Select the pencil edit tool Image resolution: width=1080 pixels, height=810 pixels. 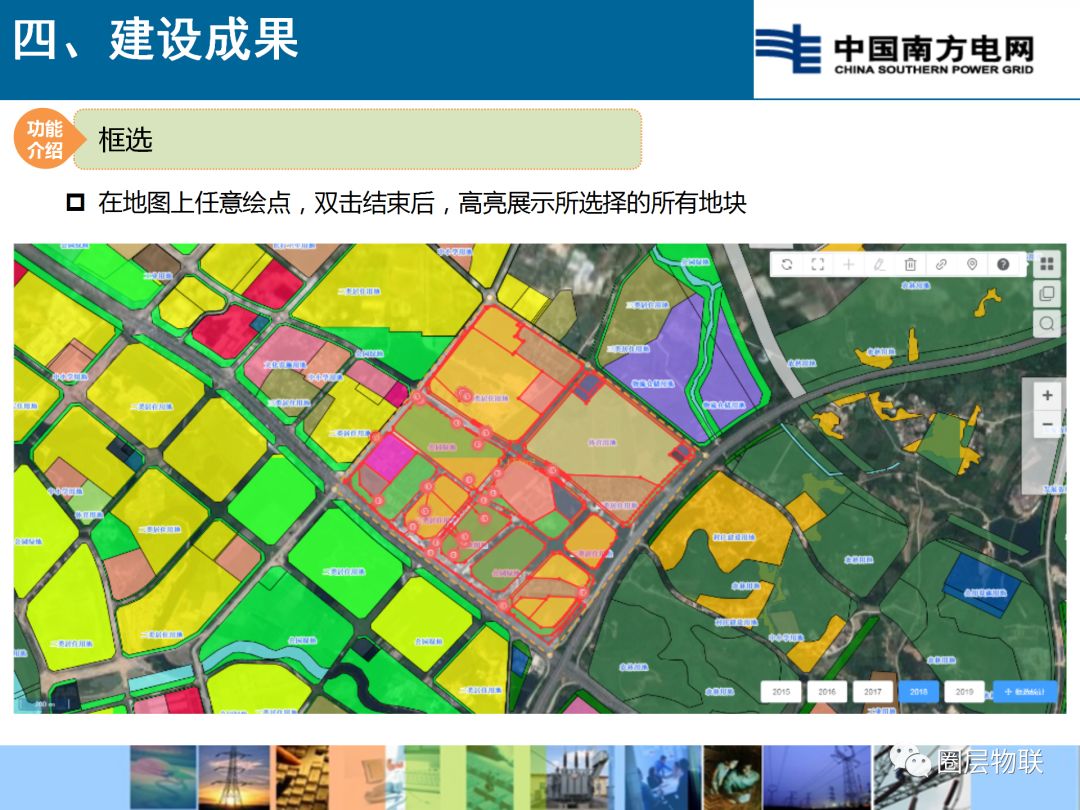(x=880, y=264)
